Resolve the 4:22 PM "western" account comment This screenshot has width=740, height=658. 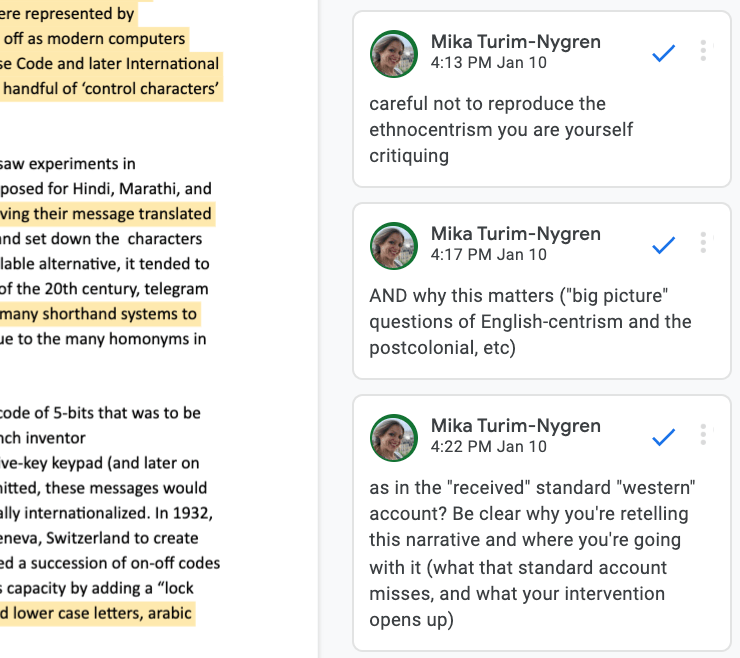click(663, 437)
